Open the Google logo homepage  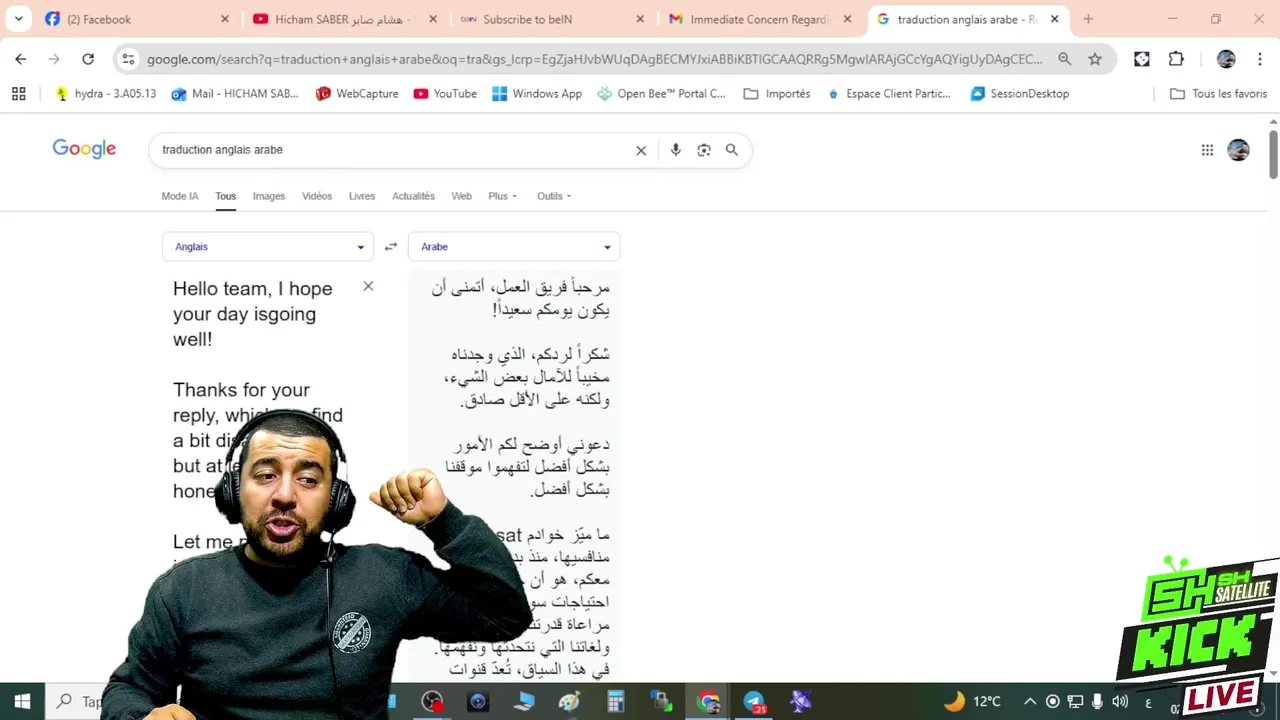84,149
